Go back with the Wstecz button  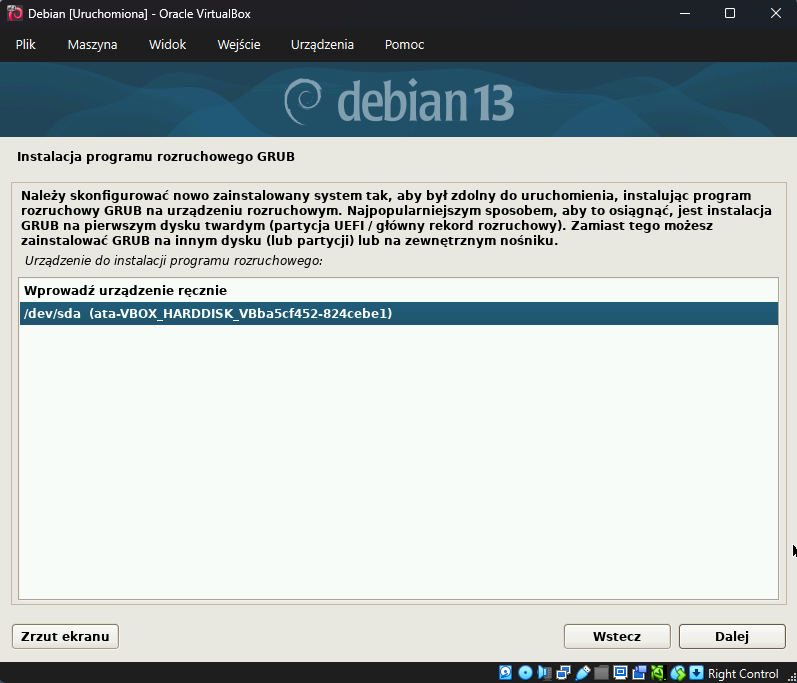[617, 636]
